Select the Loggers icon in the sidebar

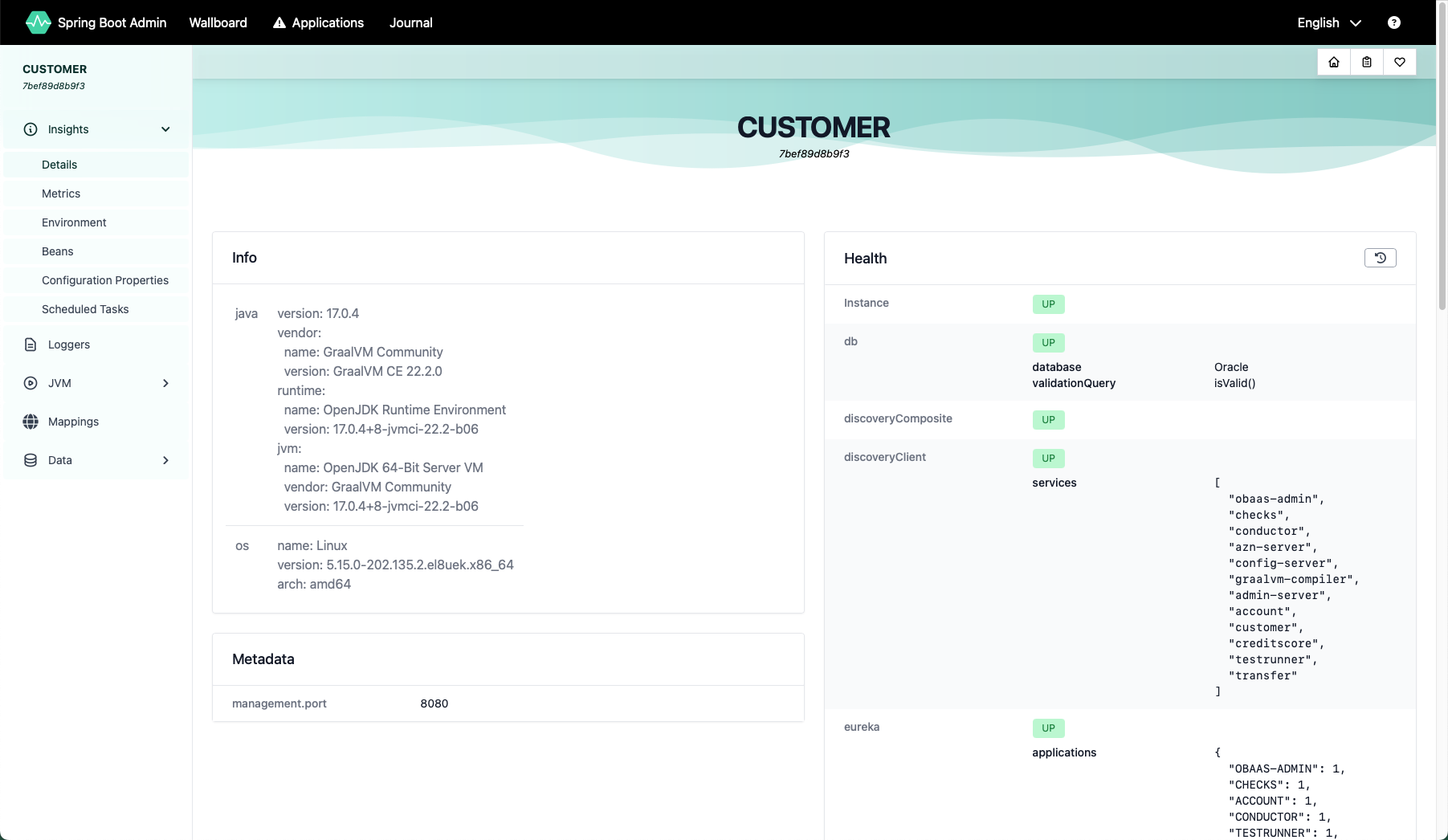point(30,345)
